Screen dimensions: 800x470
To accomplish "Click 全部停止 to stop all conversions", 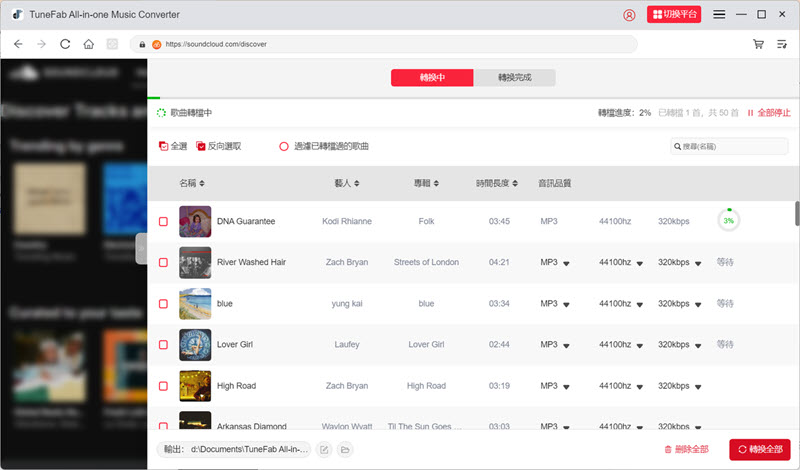I will (769, 113).
